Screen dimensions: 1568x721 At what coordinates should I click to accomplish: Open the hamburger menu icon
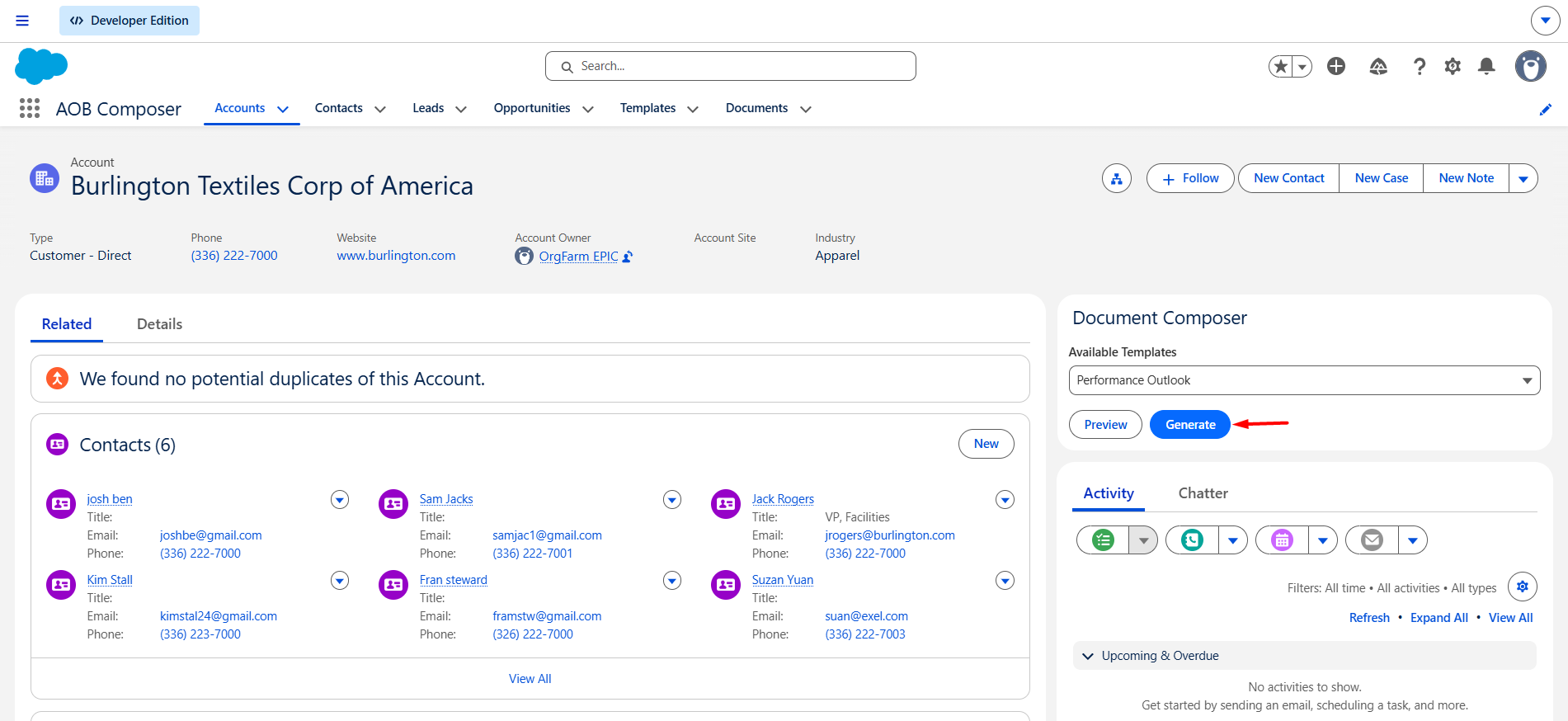coord(22,21)
